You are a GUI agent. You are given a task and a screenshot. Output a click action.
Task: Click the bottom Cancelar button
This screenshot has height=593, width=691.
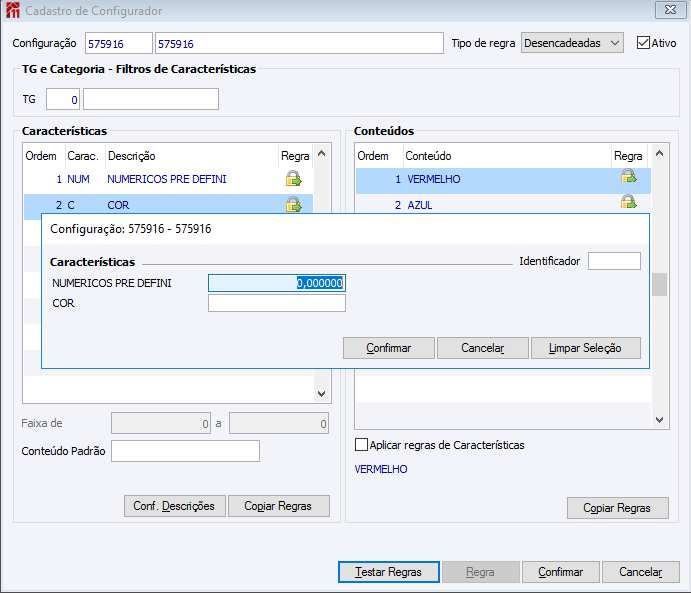[x=641, y=572]
